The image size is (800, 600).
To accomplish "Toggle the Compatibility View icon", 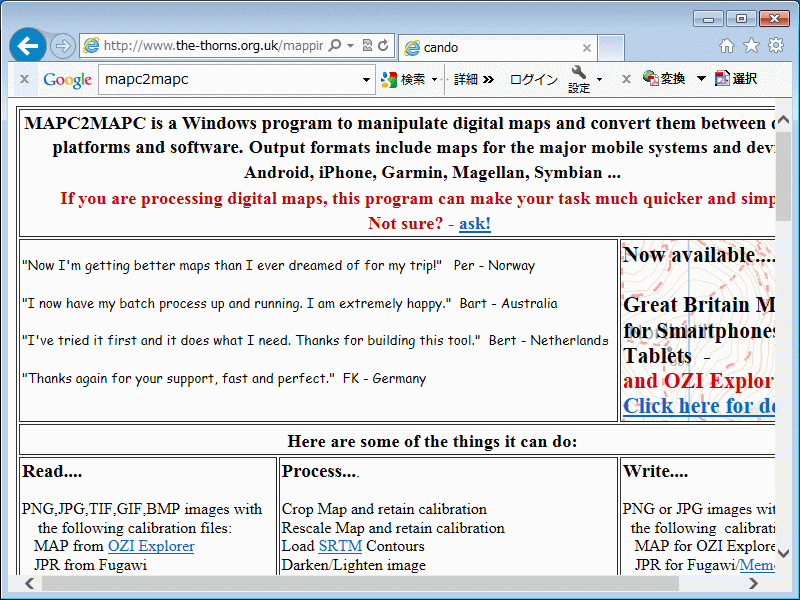I will 367,46.
